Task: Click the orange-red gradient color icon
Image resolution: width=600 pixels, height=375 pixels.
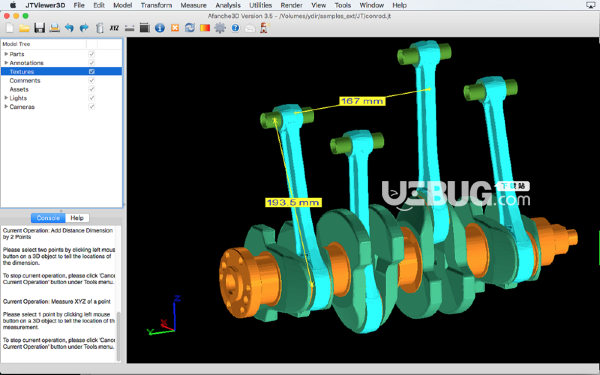Action: (x=205, y=28)
